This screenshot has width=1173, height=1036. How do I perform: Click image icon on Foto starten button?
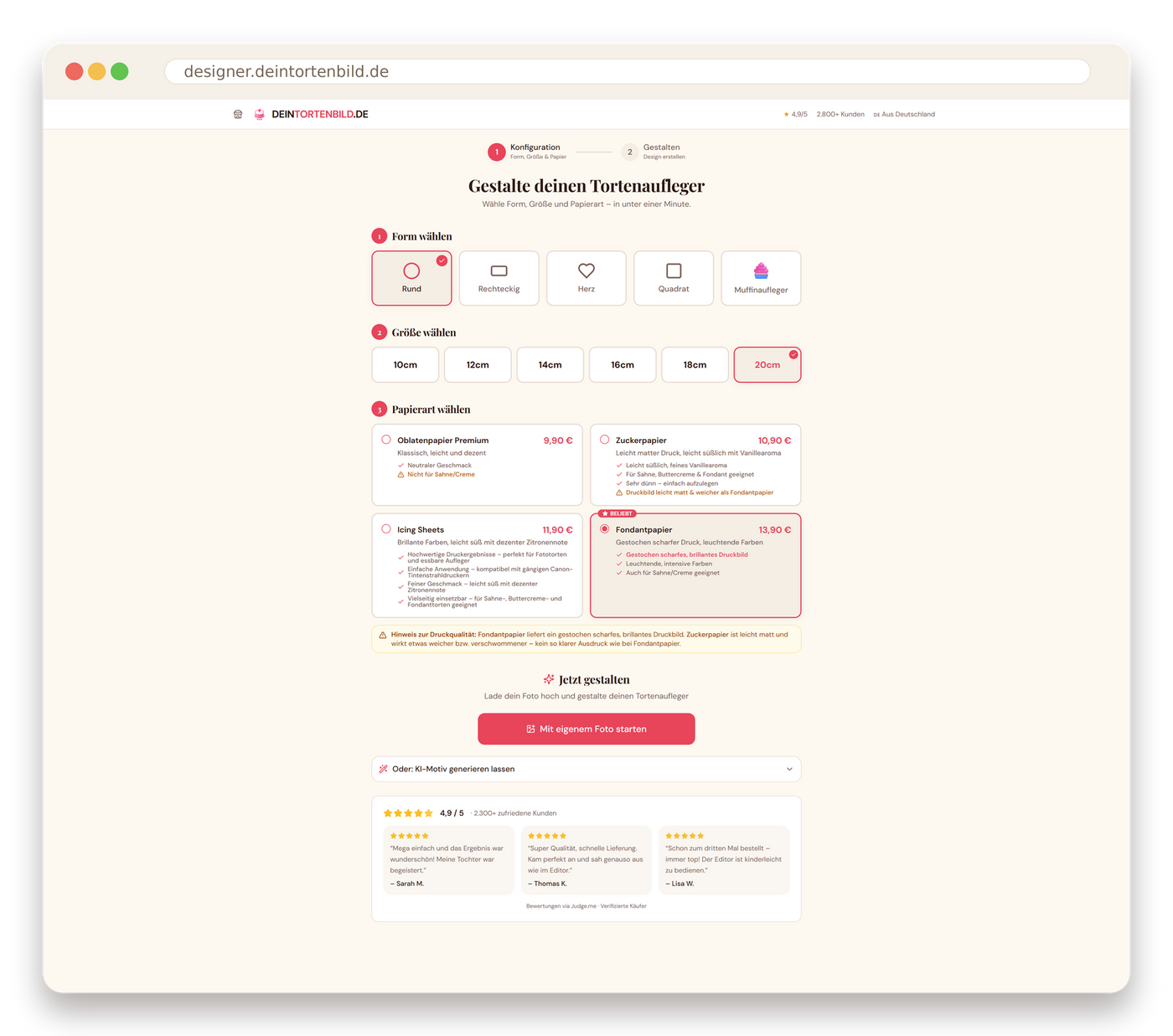530,729
